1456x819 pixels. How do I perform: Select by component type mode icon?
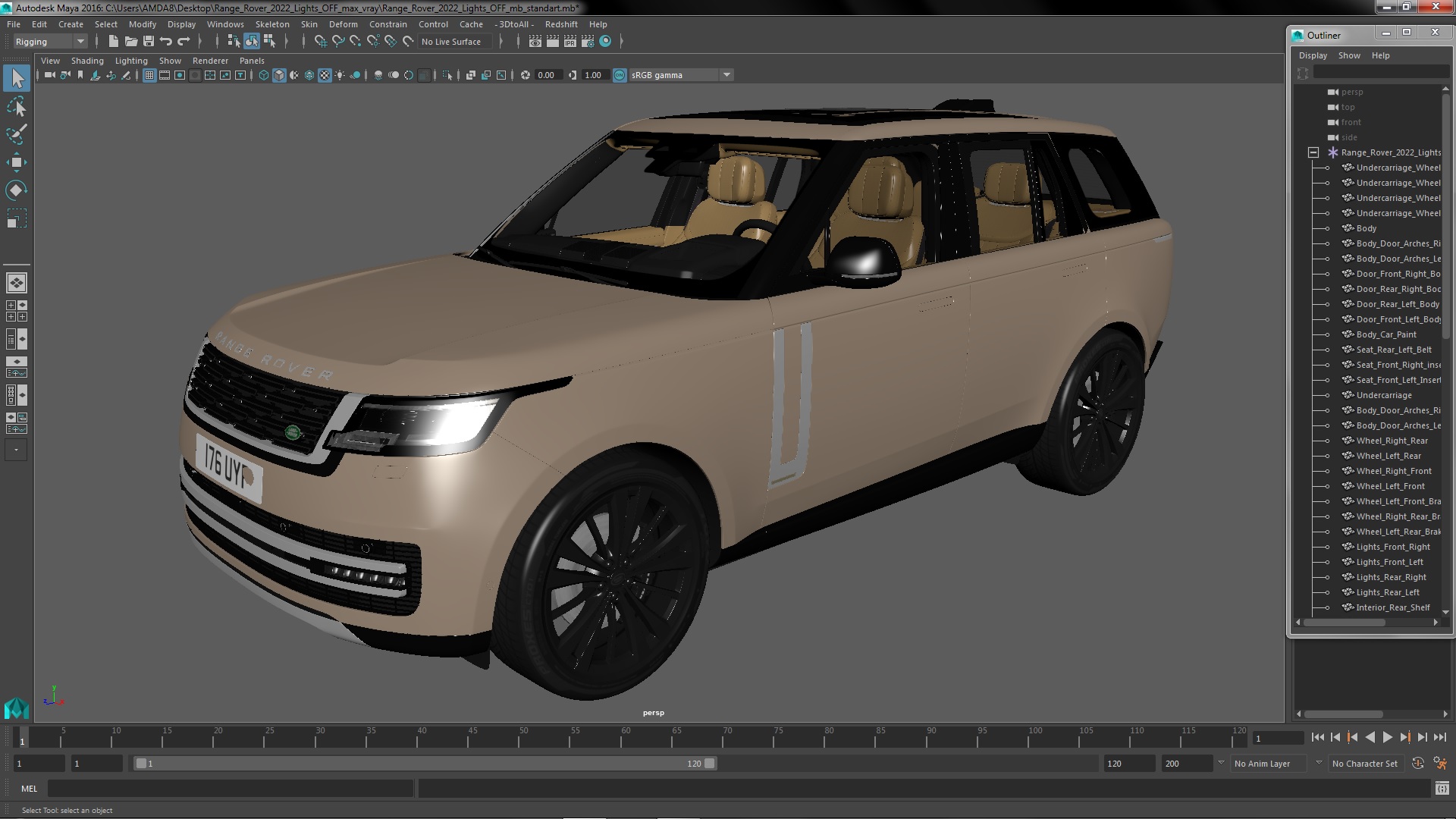pyautogui.click(x=269, y=42)
